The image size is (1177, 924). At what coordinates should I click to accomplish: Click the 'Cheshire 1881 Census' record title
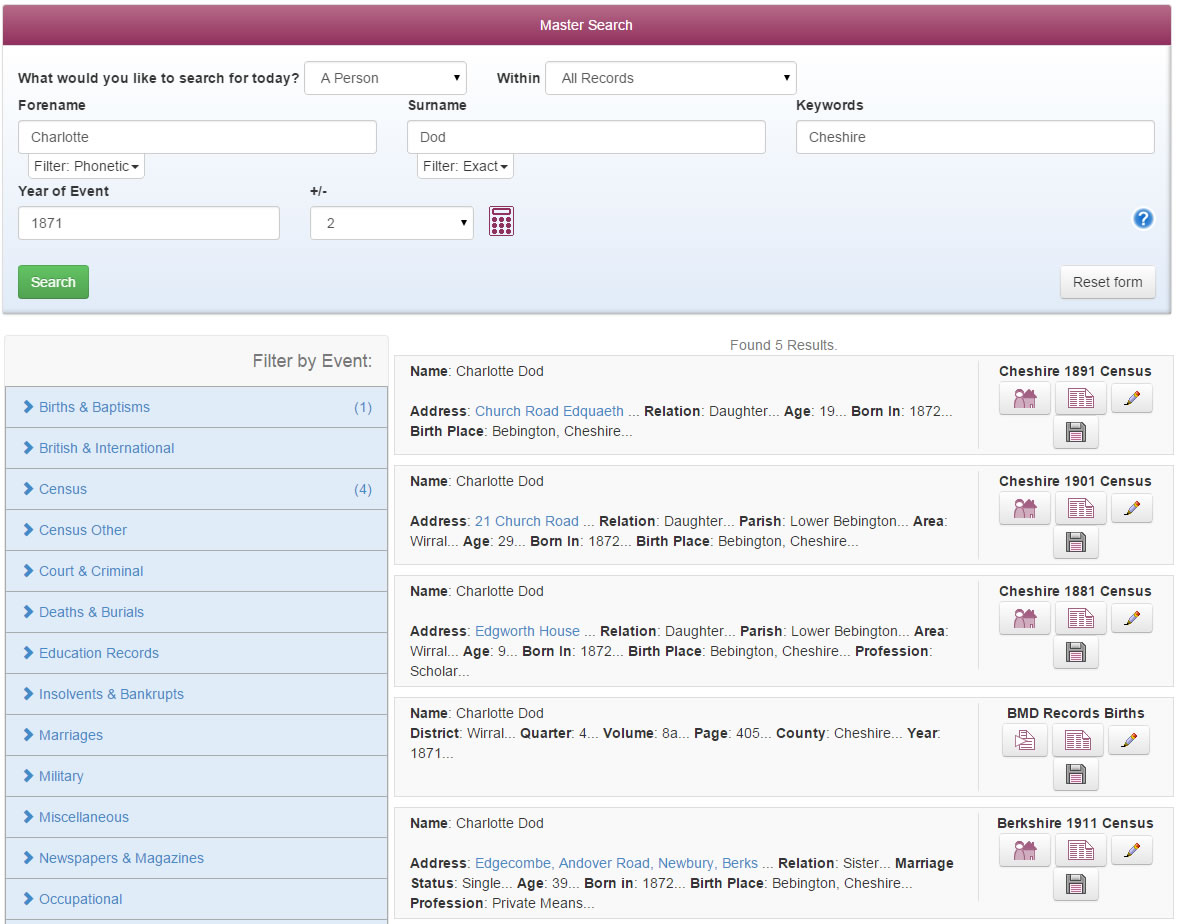pyautogui.click(x=1075, y=591)
